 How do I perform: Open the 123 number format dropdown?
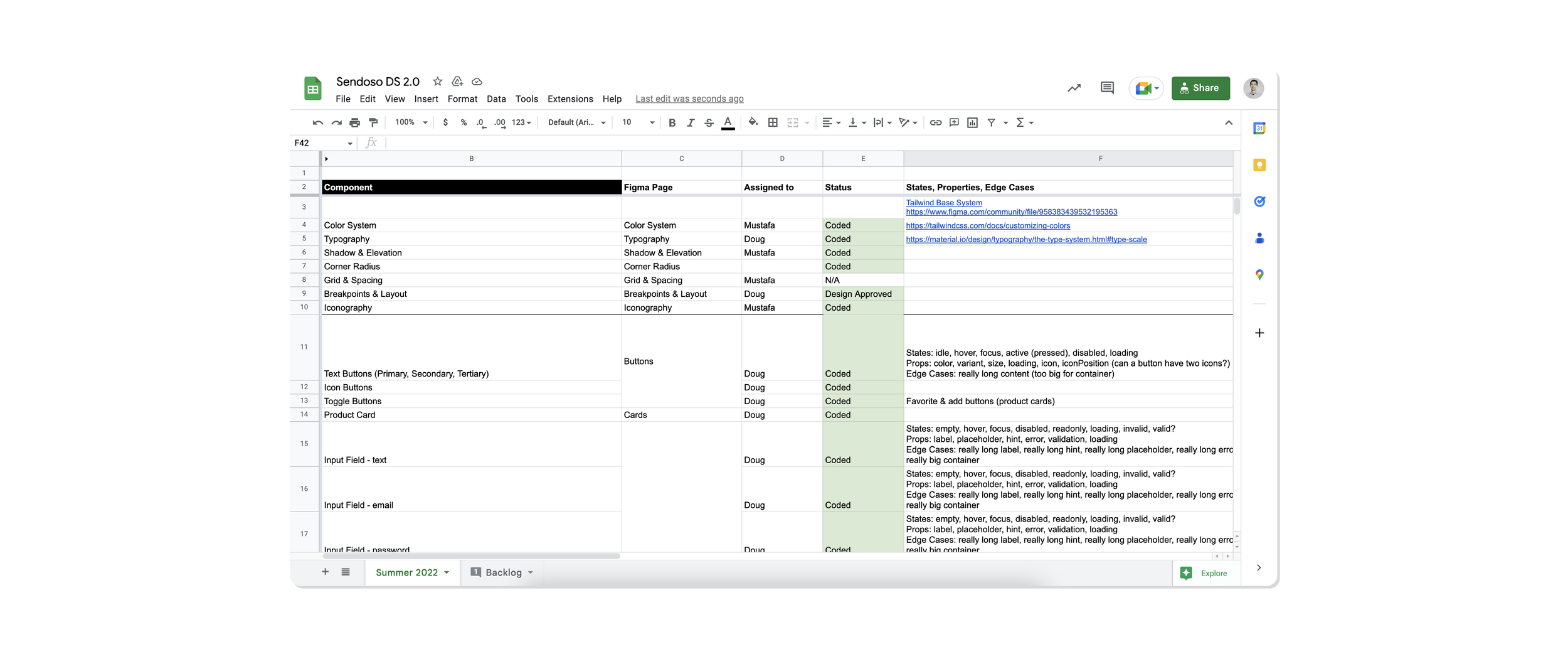[521, 122]
